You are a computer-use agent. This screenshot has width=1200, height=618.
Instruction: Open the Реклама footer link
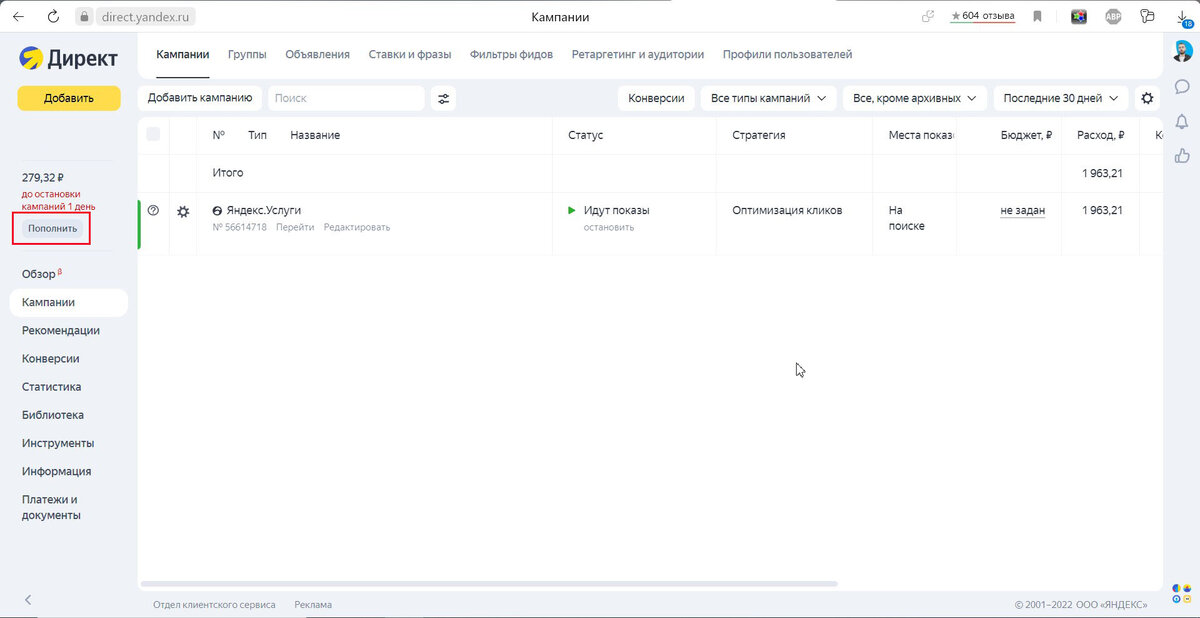pos(313,604)
